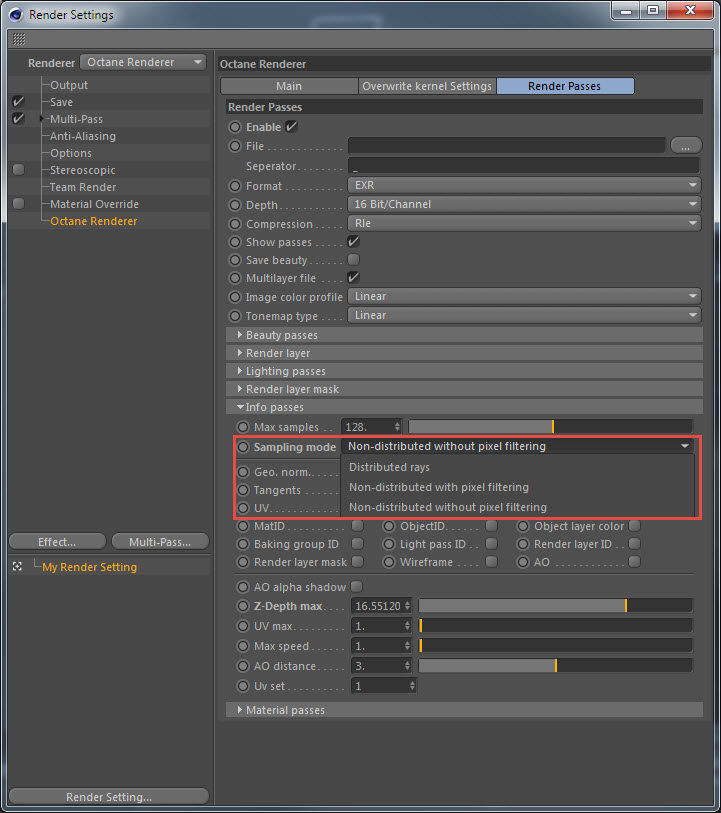Viewport: 721px width, 813px height.
Task: Click the Max samples slider
Action: 550,427
